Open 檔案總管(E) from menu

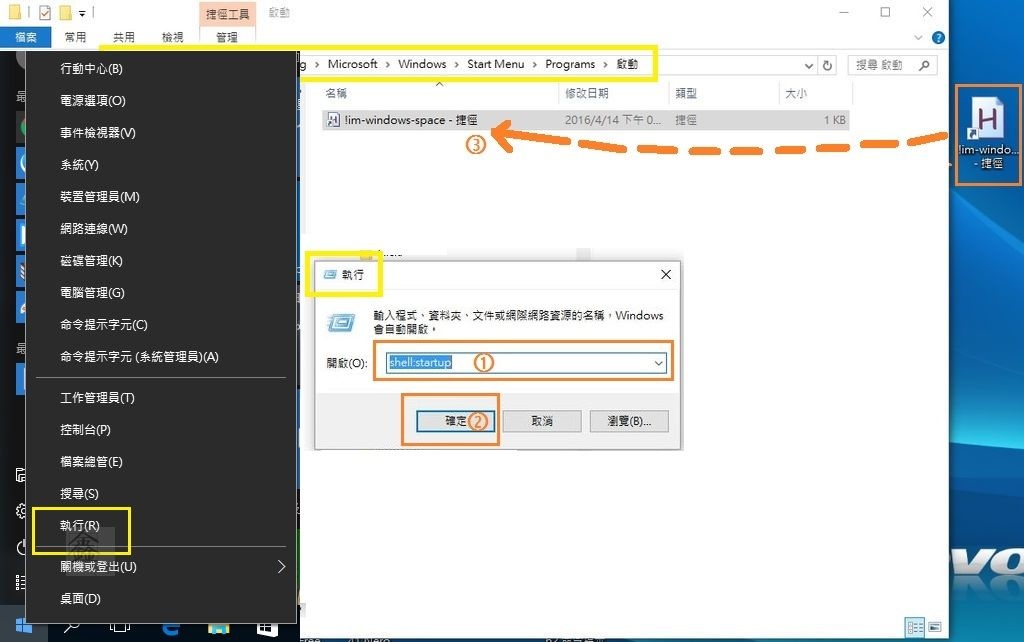(91, 462)
